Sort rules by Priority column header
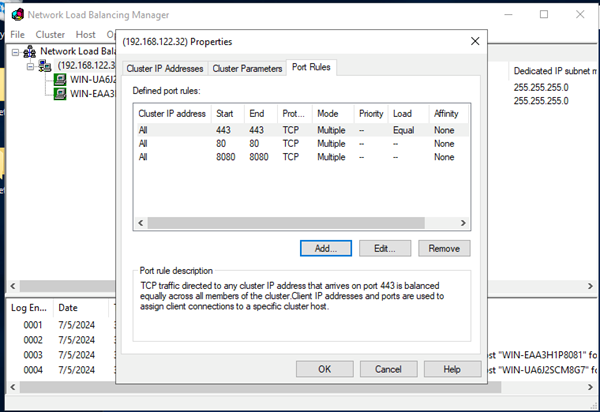The image size is (600, 412). click(x=371, y=114)
